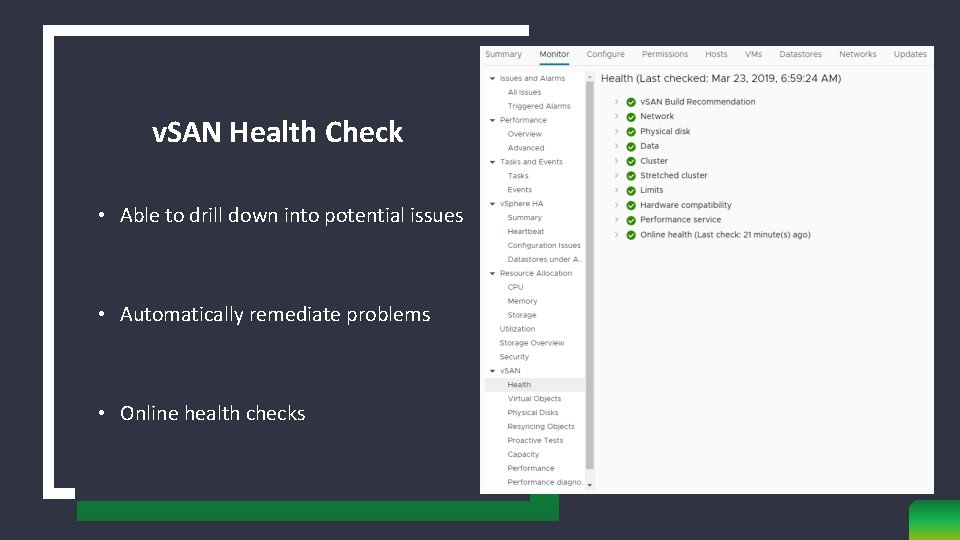Image resolution: width=960 pixels, height=540 pixels.
Task: Collapse the vSAN tree section
Action: pos(492,370)
